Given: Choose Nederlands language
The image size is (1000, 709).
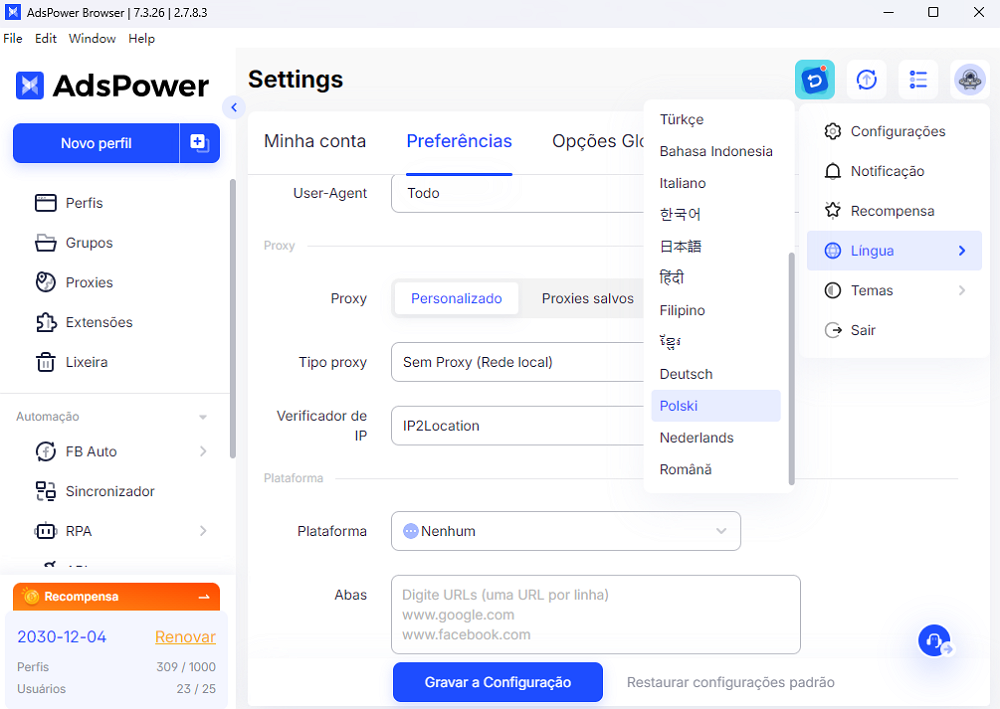Looking at the screenshot, I should (716, 438).
